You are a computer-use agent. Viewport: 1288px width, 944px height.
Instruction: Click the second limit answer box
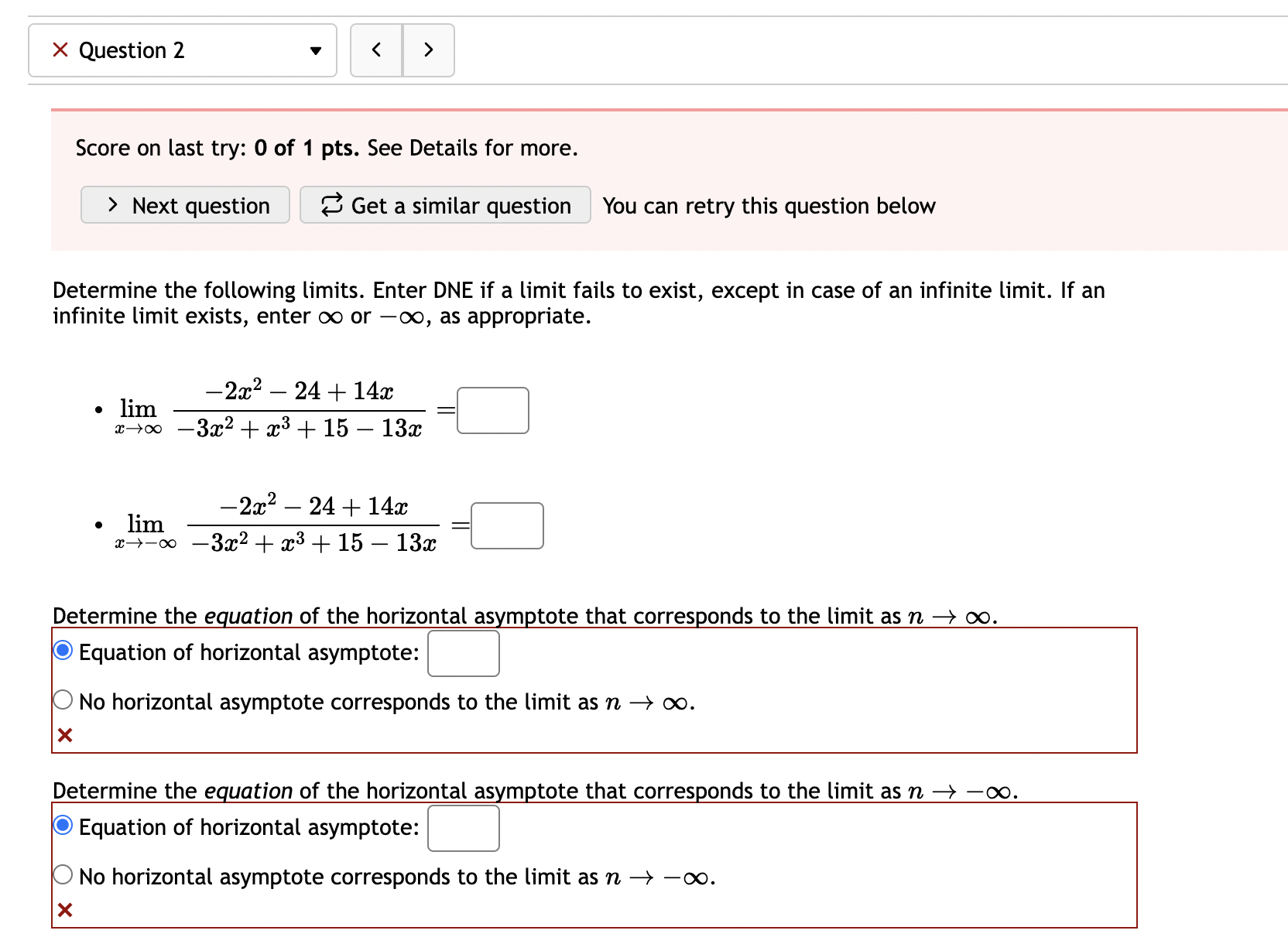[507, 525]
